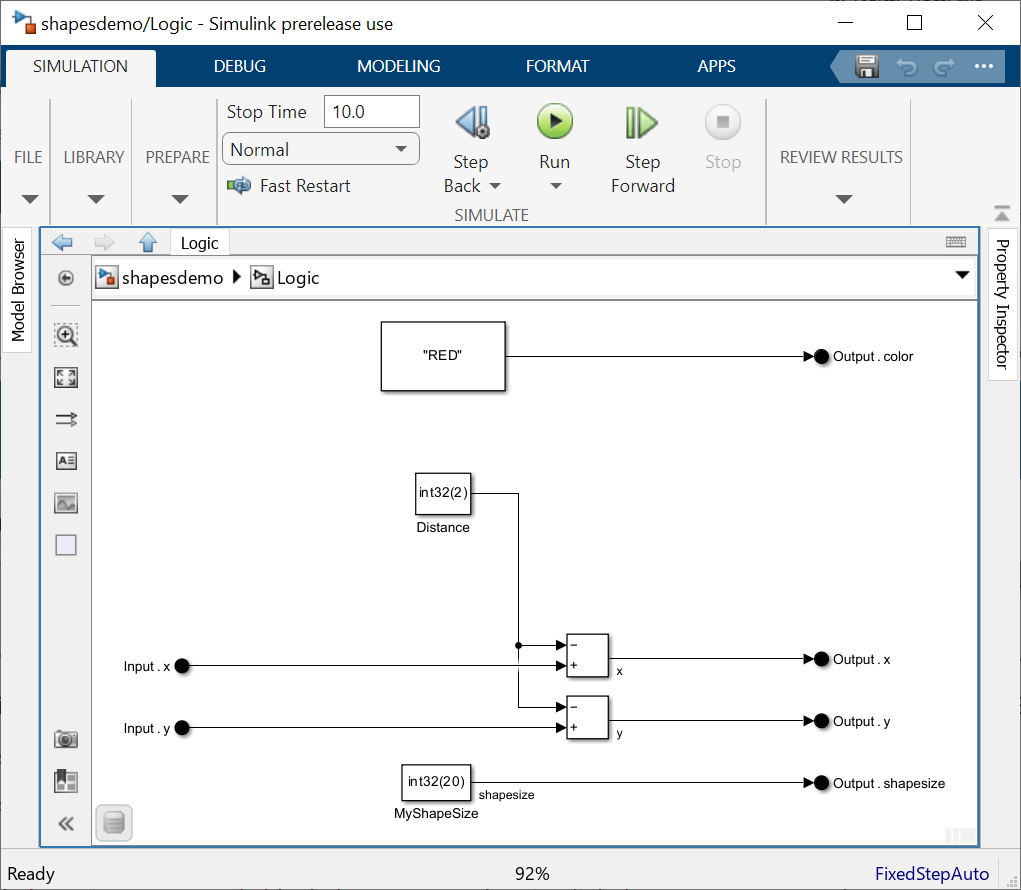Viewport: 1021px width, 890px height.
Task: Switch to the FORMAT tab
Action: point(557,66)
